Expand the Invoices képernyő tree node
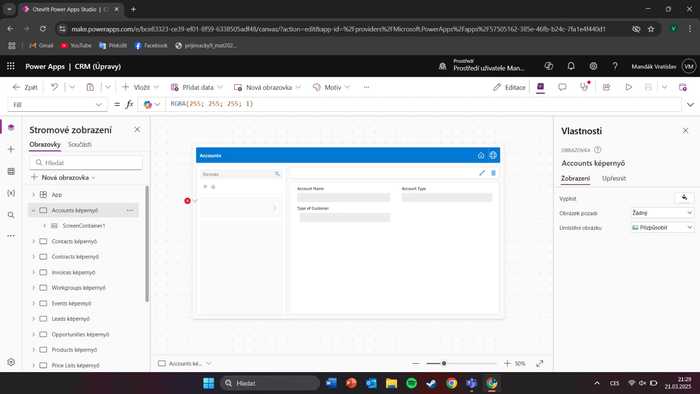Screen dimensions: 700x394 coord(33,272)
